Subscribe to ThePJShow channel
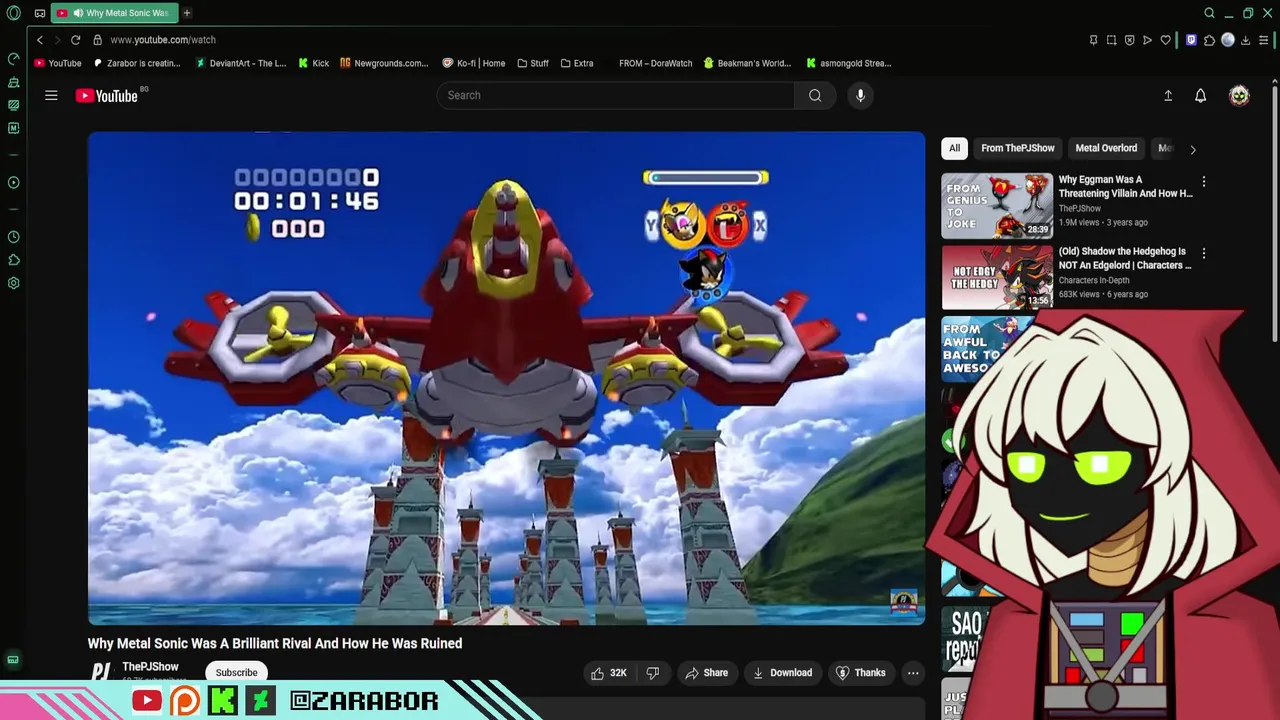The image size is (1280, 720). [x=237, y=673]
